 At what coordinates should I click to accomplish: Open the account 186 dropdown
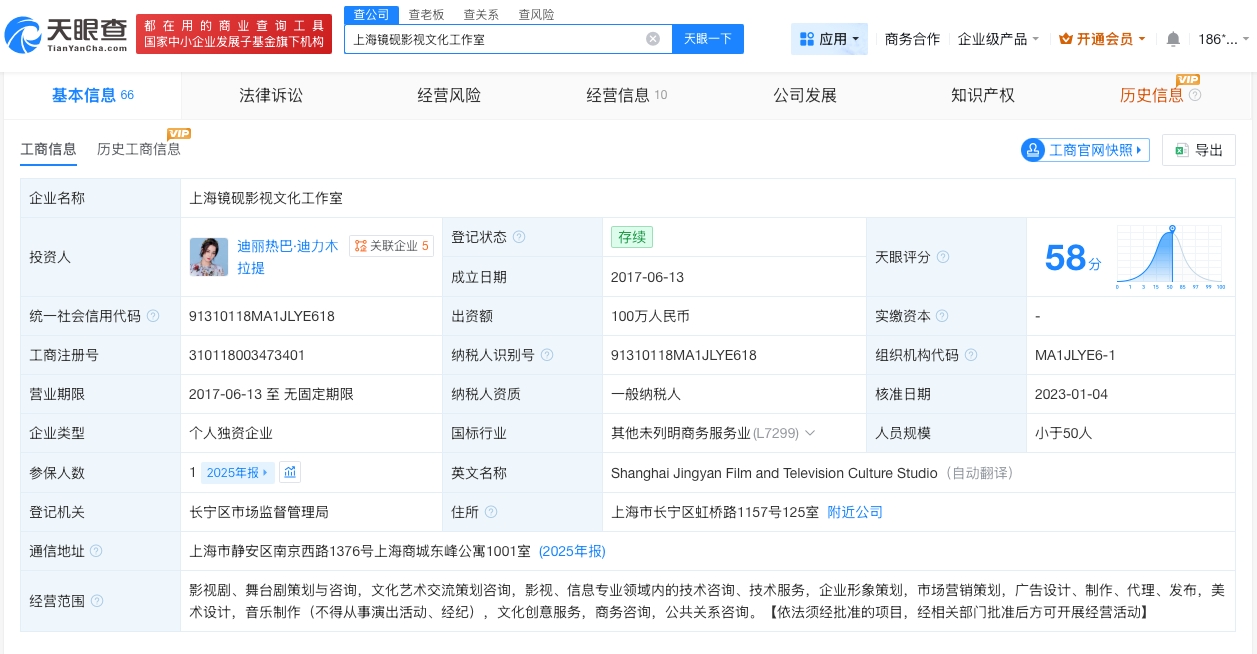(x=1223, y=39)
